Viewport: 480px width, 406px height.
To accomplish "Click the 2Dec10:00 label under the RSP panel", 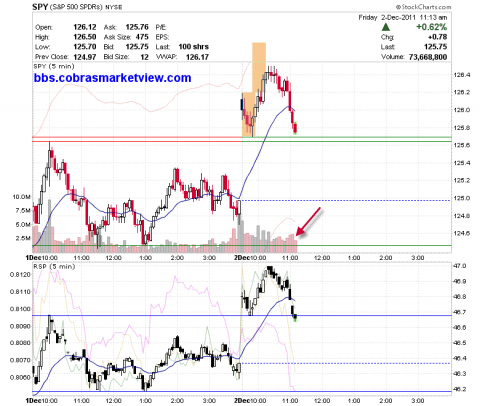I will 250,401.
